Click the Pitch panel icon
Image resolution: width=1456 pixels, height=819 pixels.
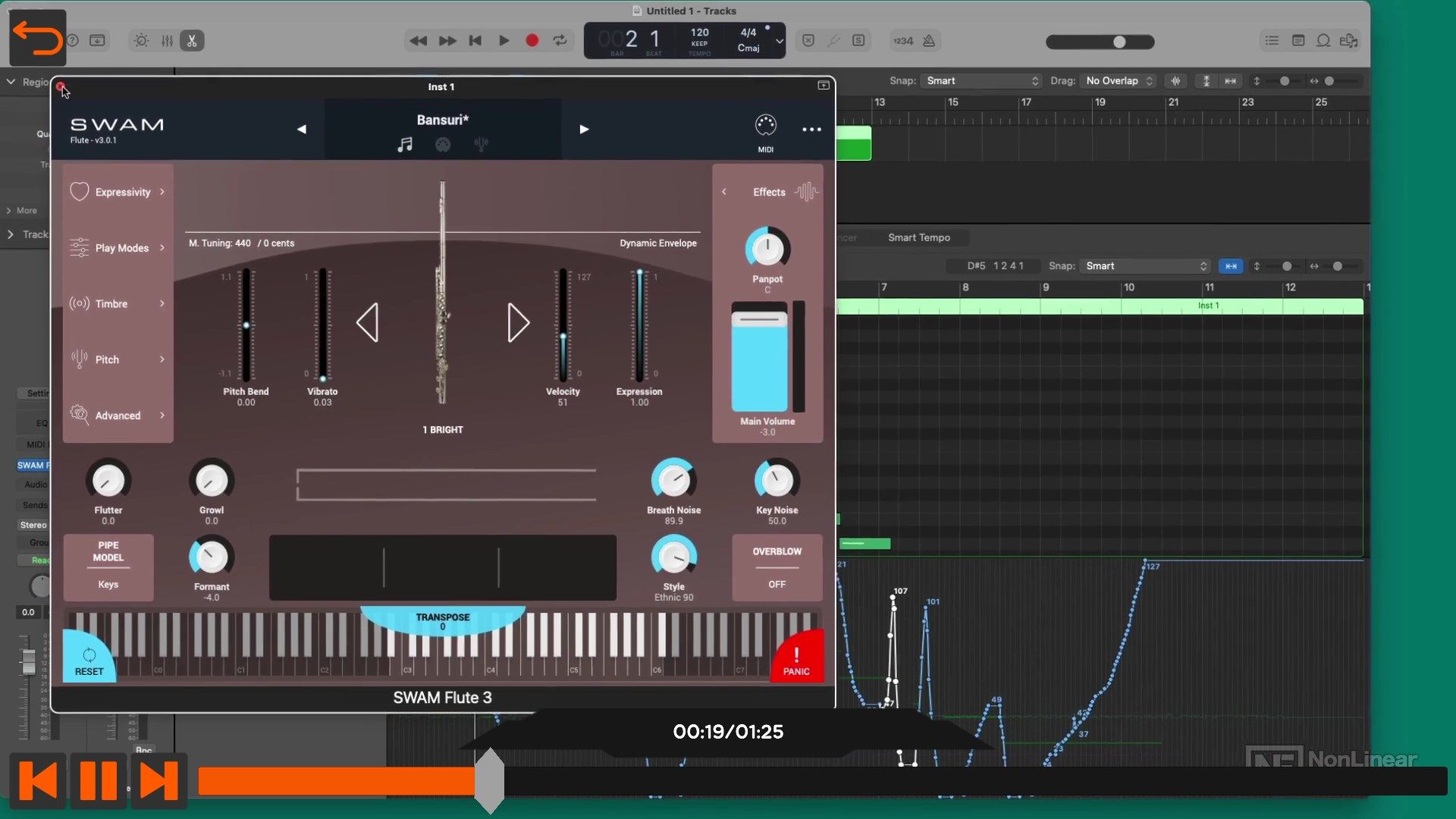coord(80,359)
